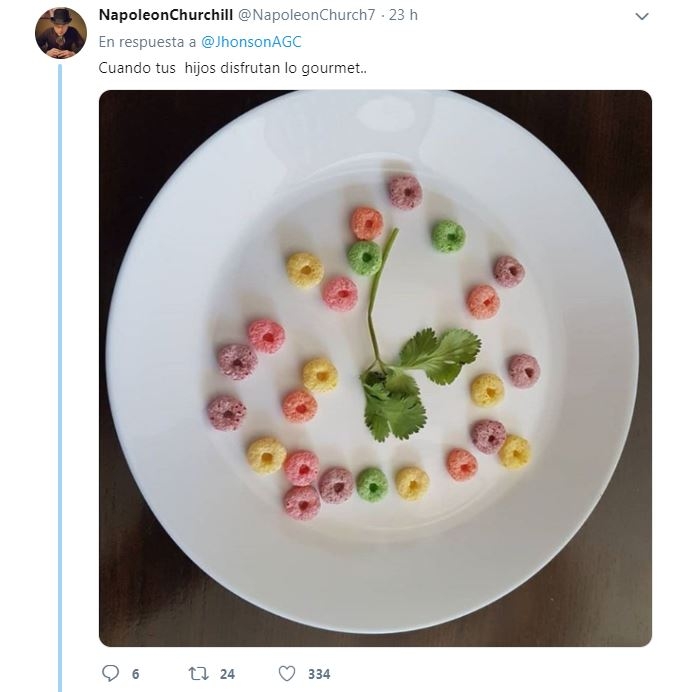This screenshot has width=688, height=692.
Task: Retweet this post using the arrows icon
Action: coord(198,673)
